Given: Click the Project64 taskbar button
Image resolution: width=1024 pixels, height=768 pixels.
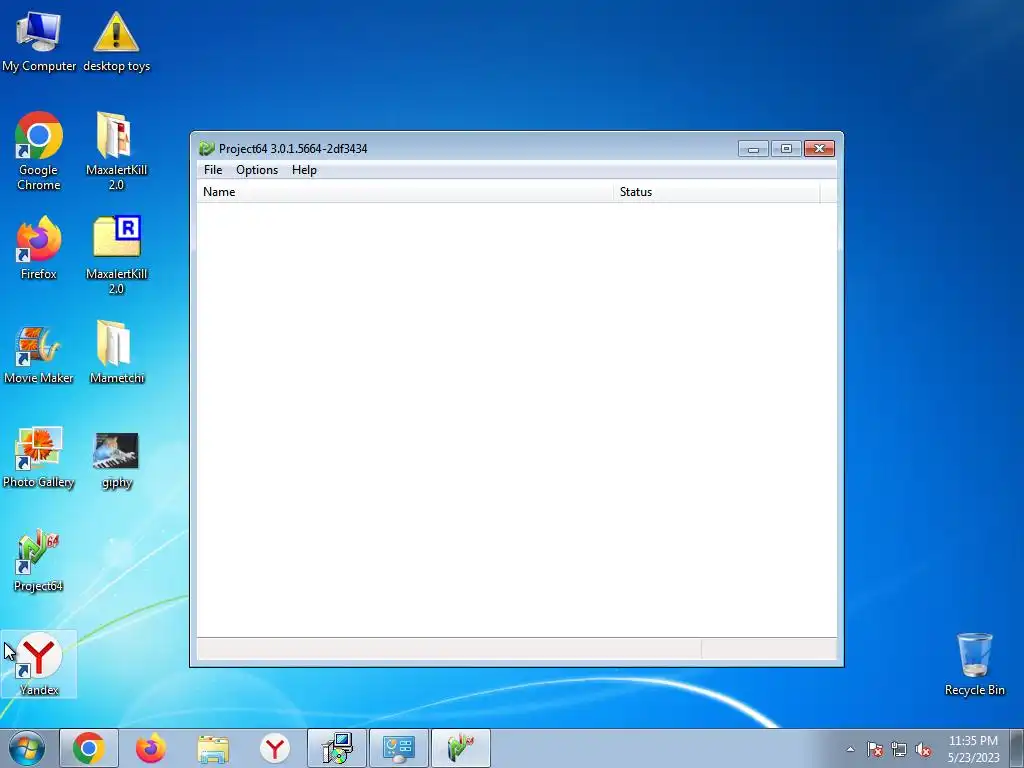Looking at the screenshot, I should pyautogui.click(x=461, y=748).
